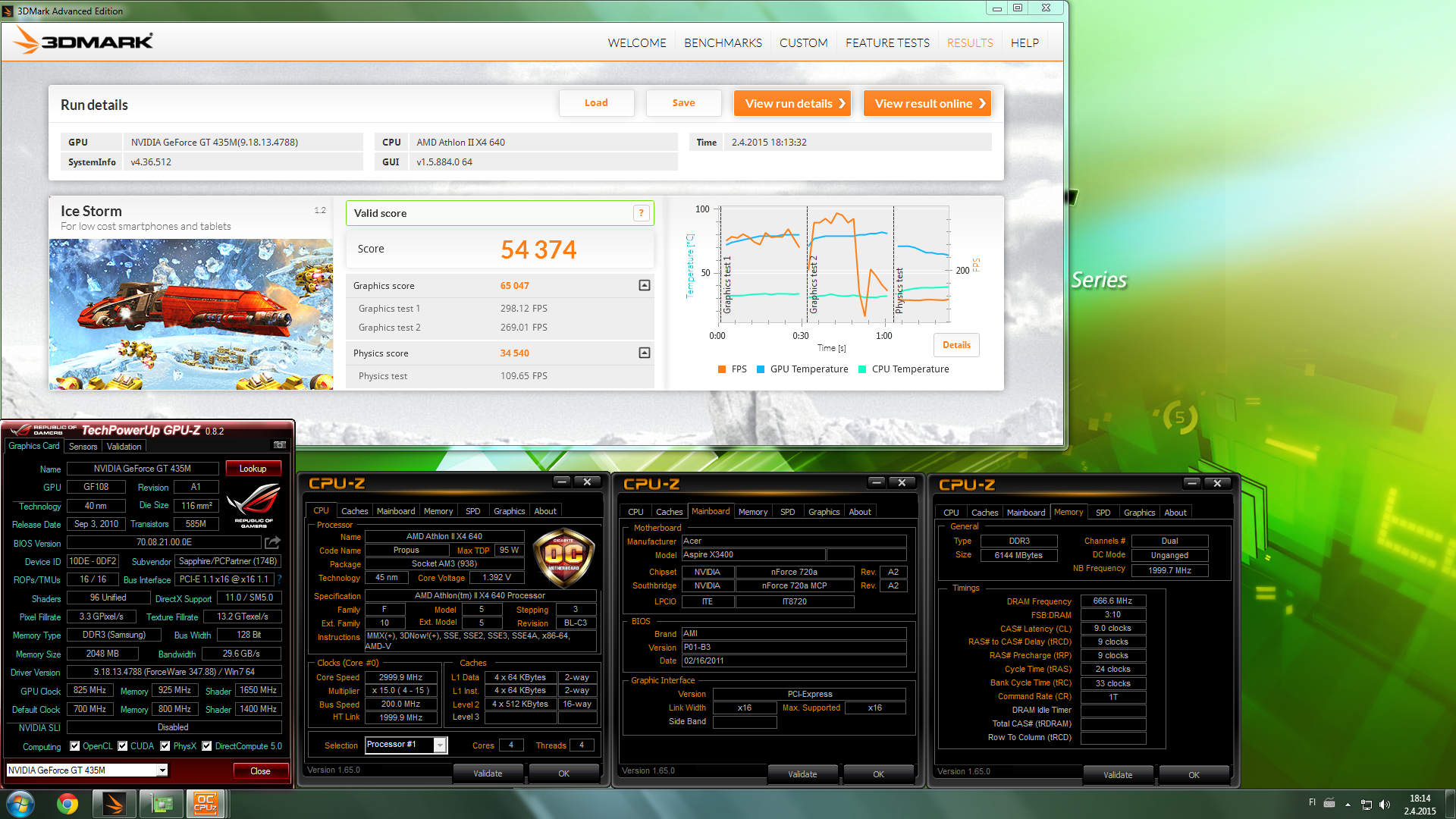Click the Ice Storm spaceship thumbnail
This screenshot has height=819, width=1456.
click(x=191, y=314)
